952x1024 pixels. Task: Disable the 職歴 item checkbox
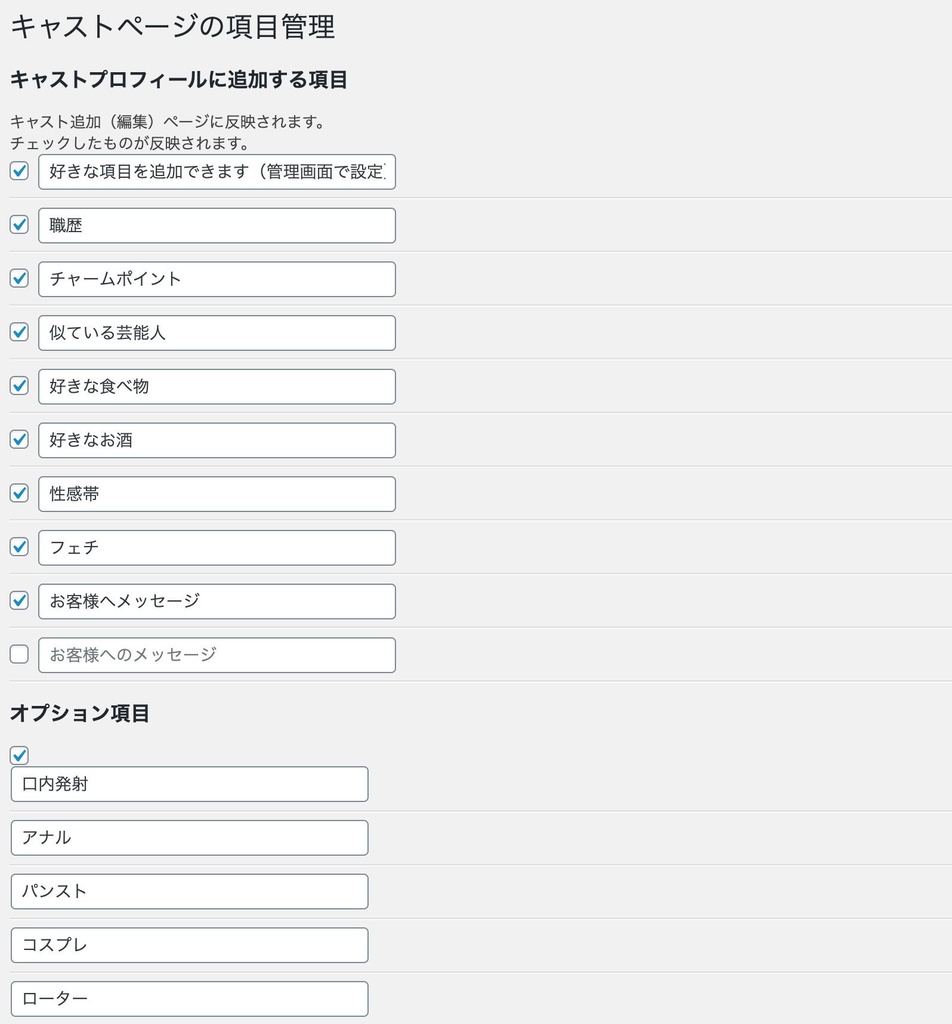tap(18, 224)
